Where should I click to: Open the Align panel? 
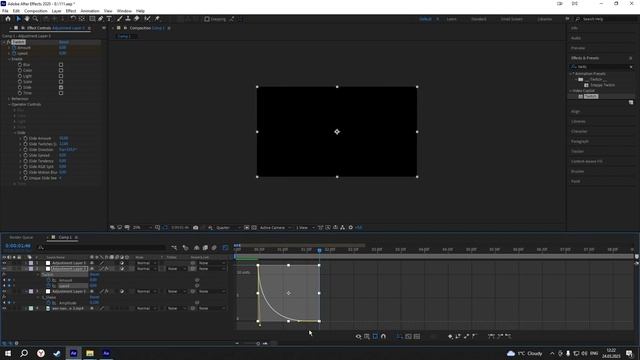point(576,111)
